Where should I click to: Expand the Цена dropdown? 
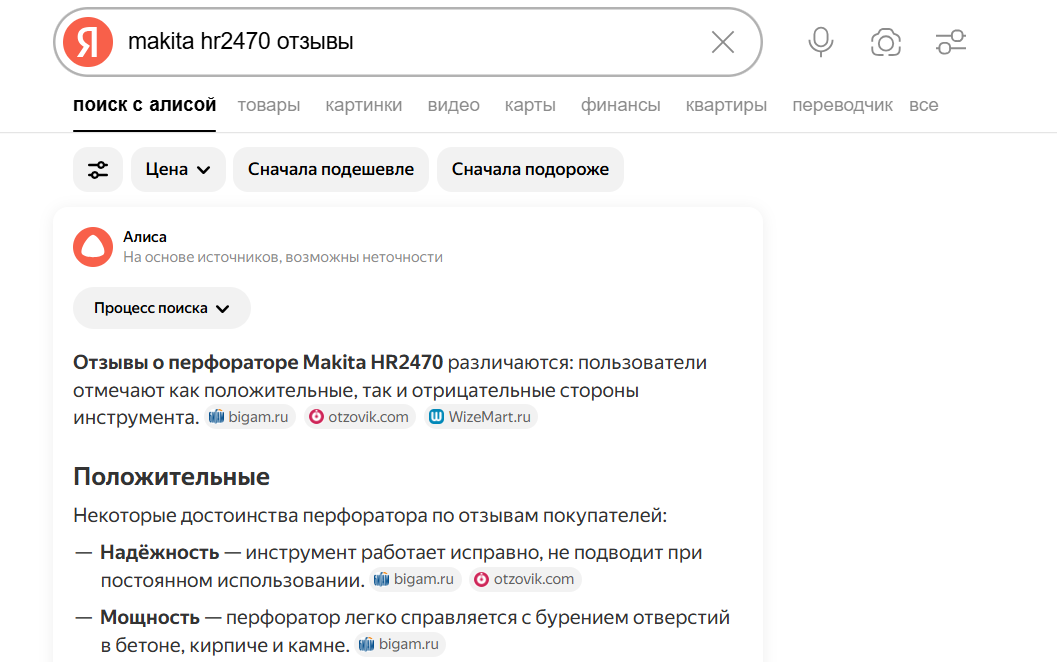[x=178, y=169]
